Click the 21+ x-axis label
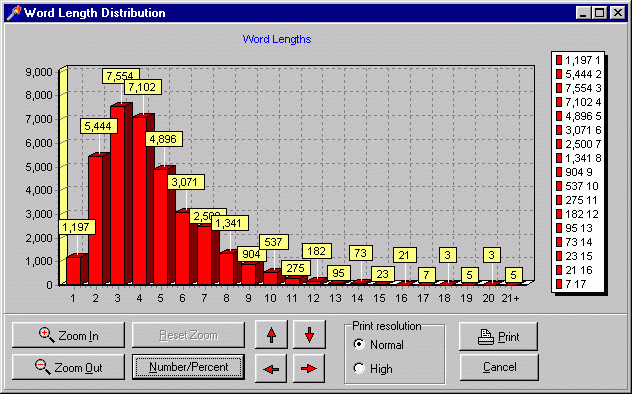The height and width of the screenshot is (394, 632). click(510, 298)
